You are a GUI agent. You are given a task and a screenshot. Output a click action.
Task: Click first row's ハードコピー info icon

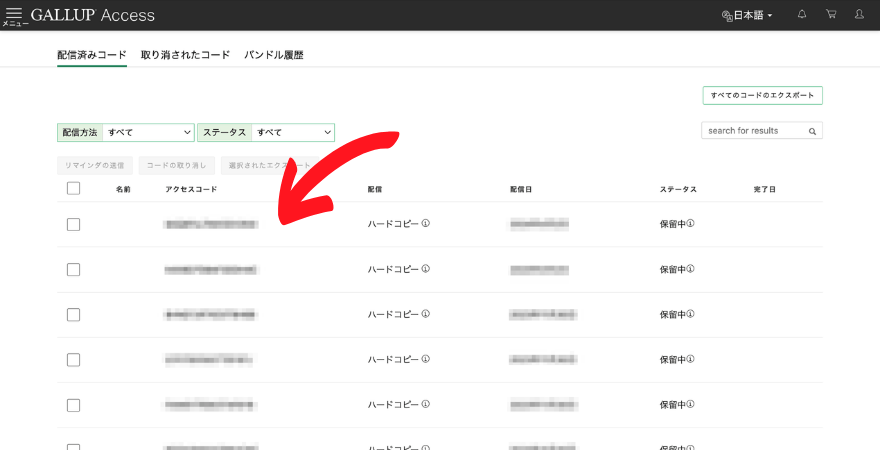click(425, 223)
